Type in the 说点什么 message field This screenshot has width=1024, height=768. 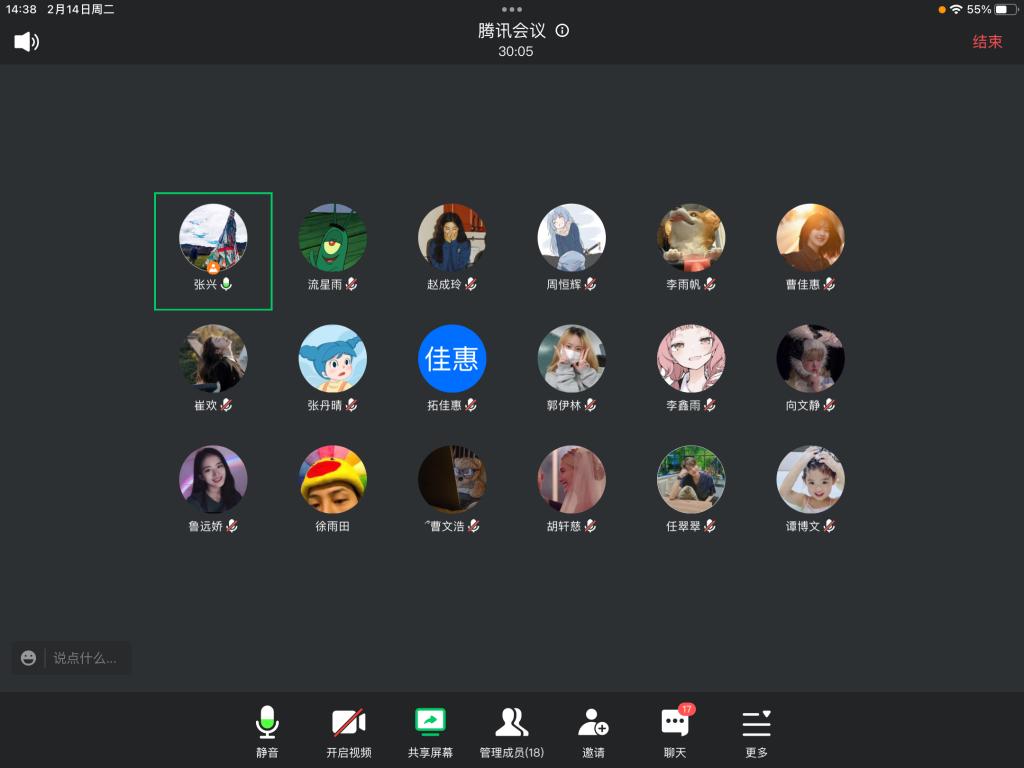tap(85, 658)
